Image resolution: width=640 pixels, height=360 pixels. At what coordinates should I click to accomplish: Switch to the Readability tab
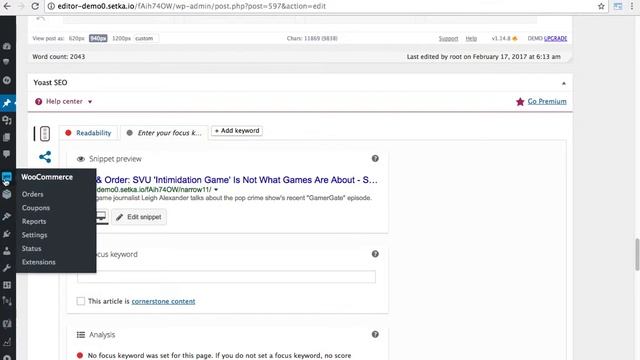[x=88, y=133]
